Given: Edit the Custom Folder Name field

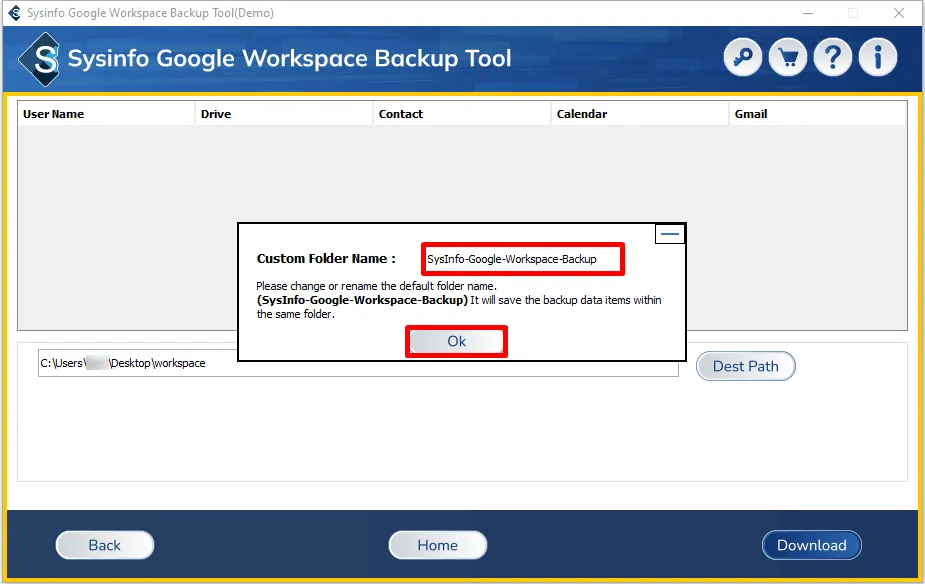Looking at the screenshot, I should pos(522,259).
